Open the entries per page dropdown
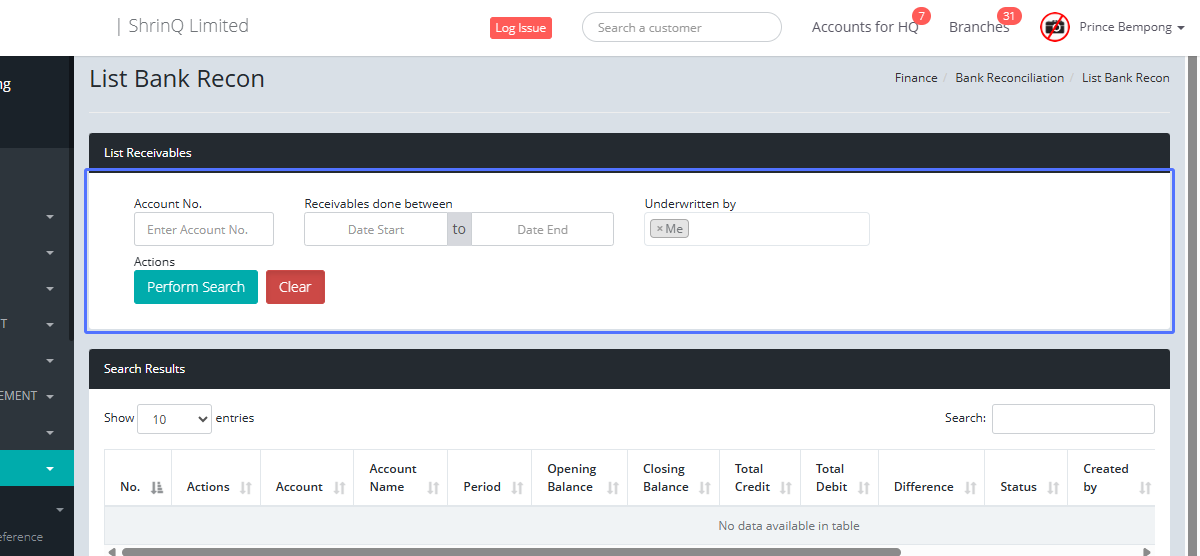 tap(174, 419)
